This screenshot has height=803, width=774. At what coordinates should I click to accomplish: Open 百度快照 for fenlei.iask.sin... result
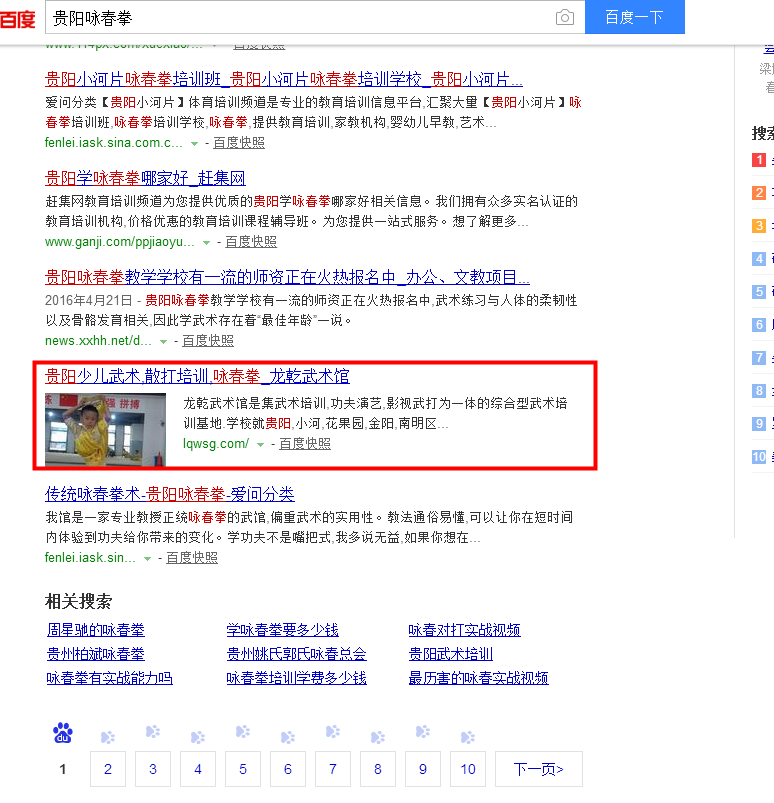[192, 558]
